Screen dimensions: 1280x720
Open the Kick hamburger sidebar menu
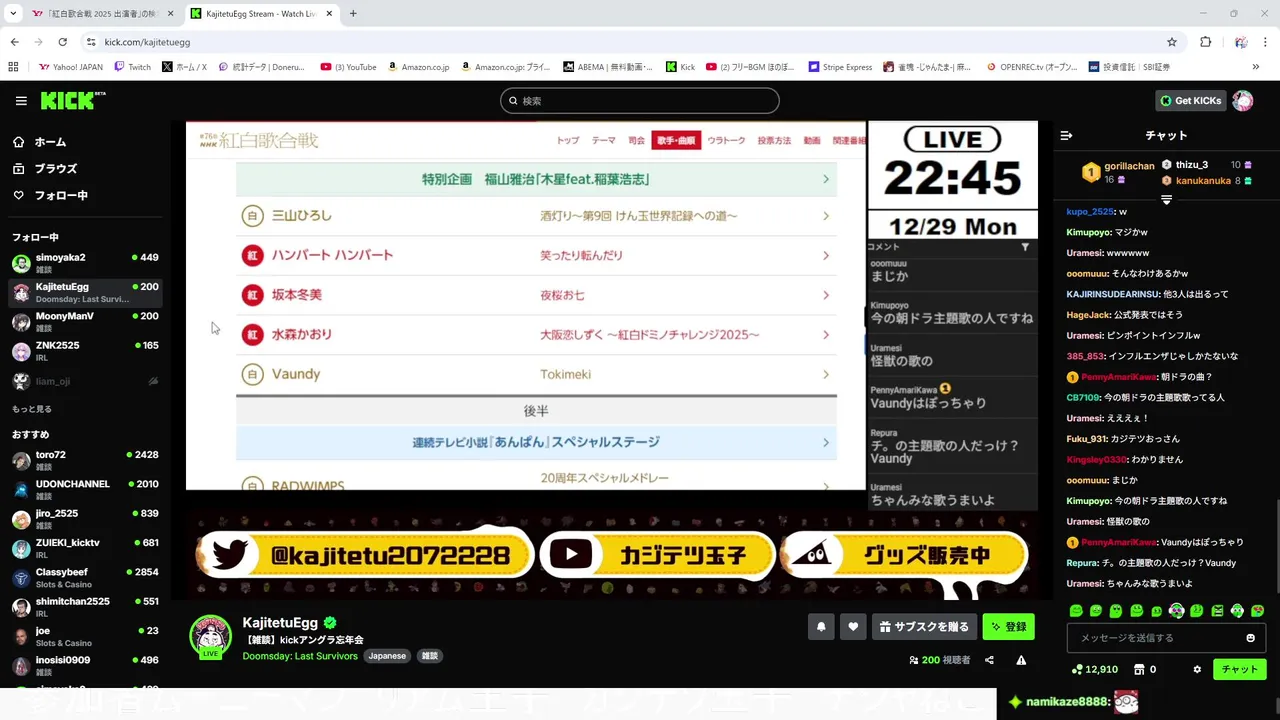pyautogui.click(x=21, y=101)
